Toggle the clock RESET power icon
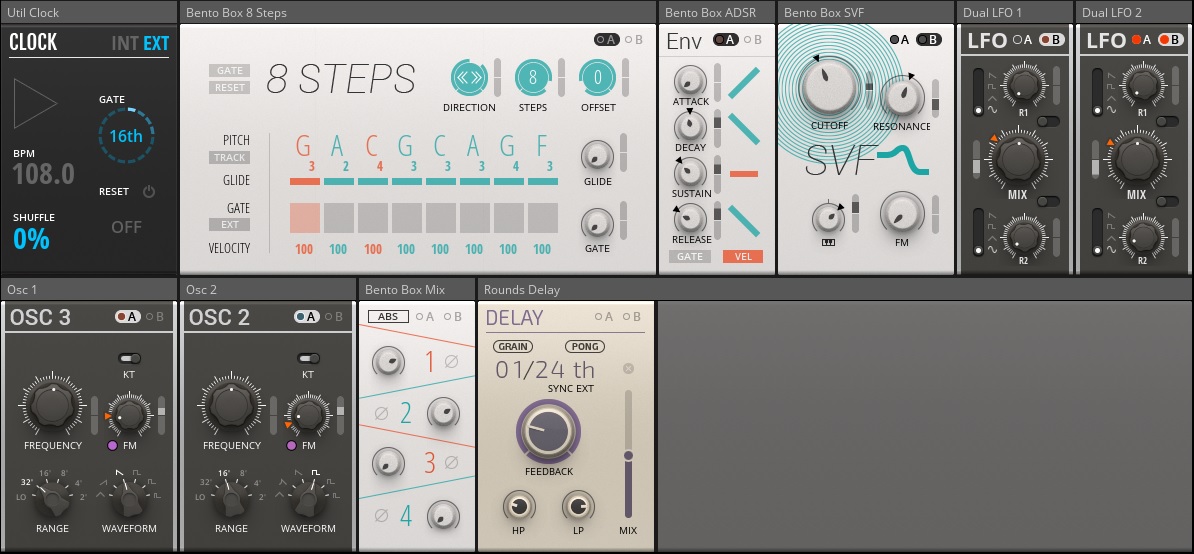 tap(148, 192)
